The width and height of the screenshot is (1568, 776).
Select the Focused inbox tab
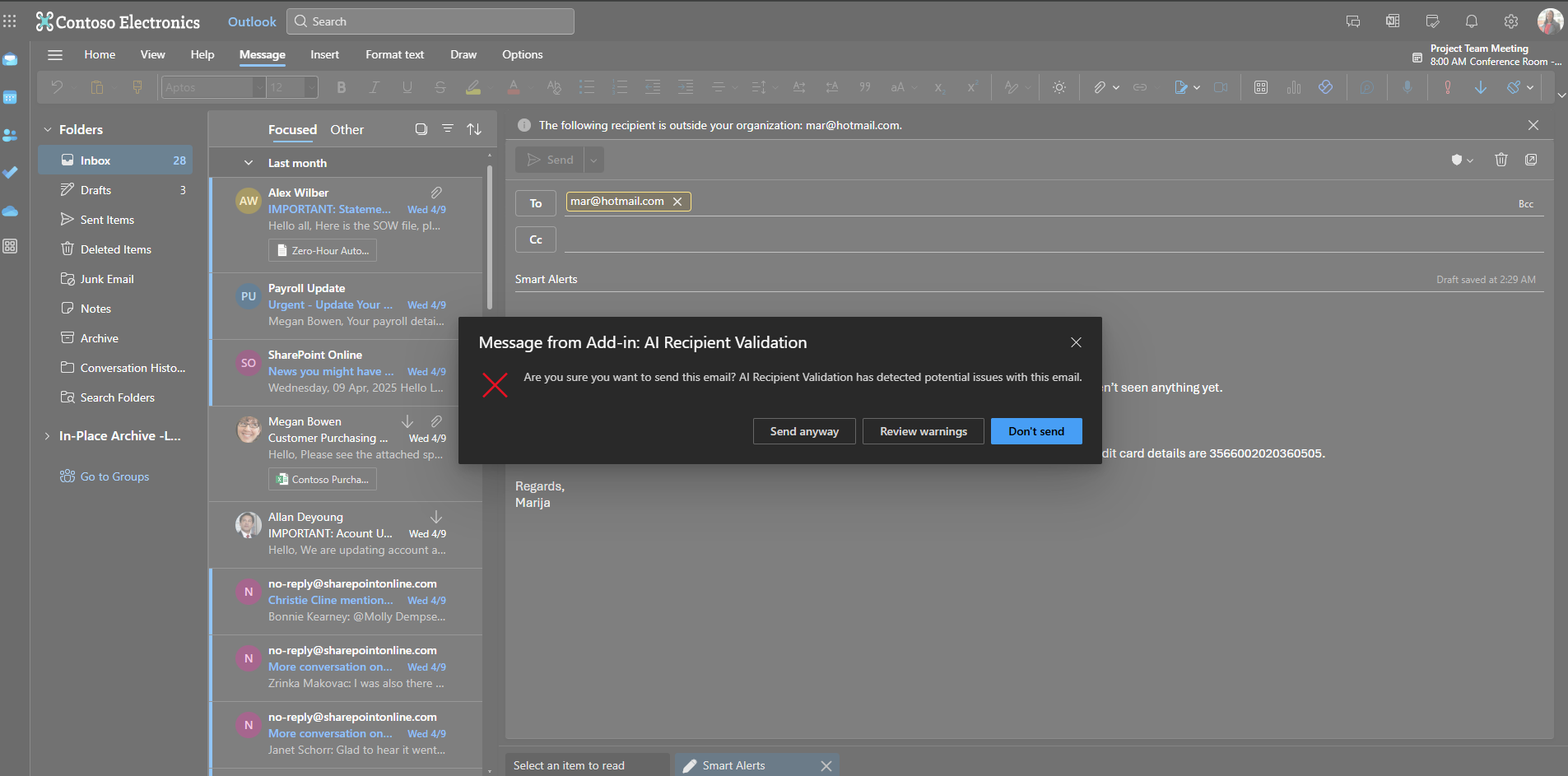[292, 130]
